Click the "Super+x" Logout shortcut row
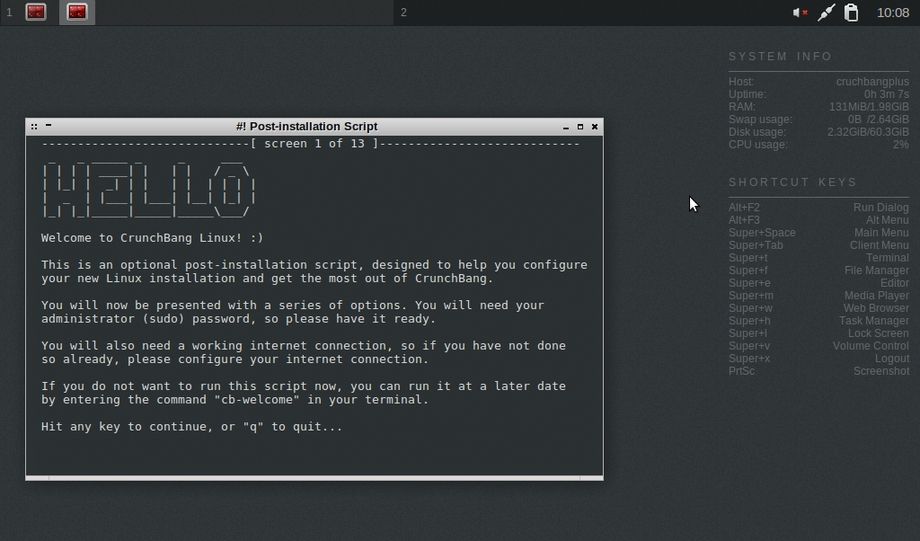Screen dimensions: 920x541 pos(818,359)
